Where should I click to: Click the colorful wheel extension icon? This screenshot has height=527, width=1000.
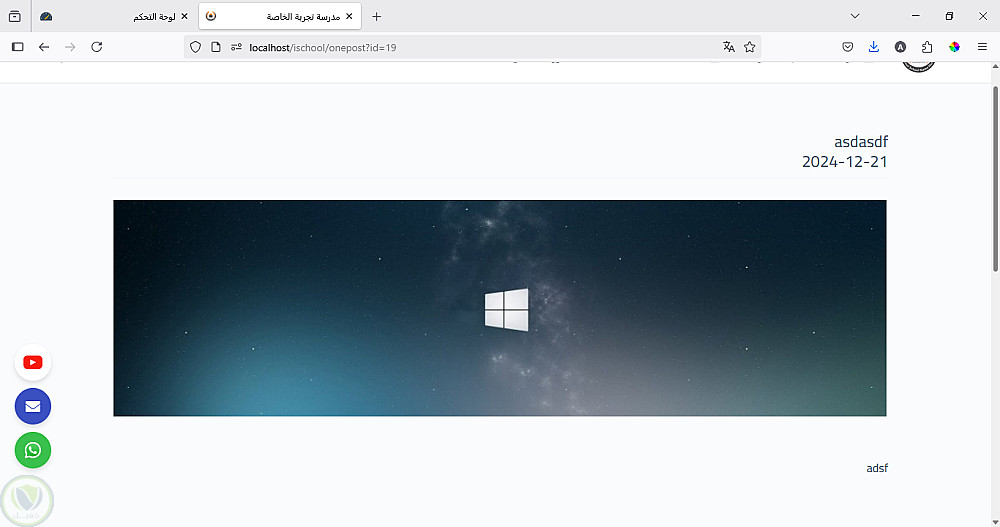tap(954, 47)
